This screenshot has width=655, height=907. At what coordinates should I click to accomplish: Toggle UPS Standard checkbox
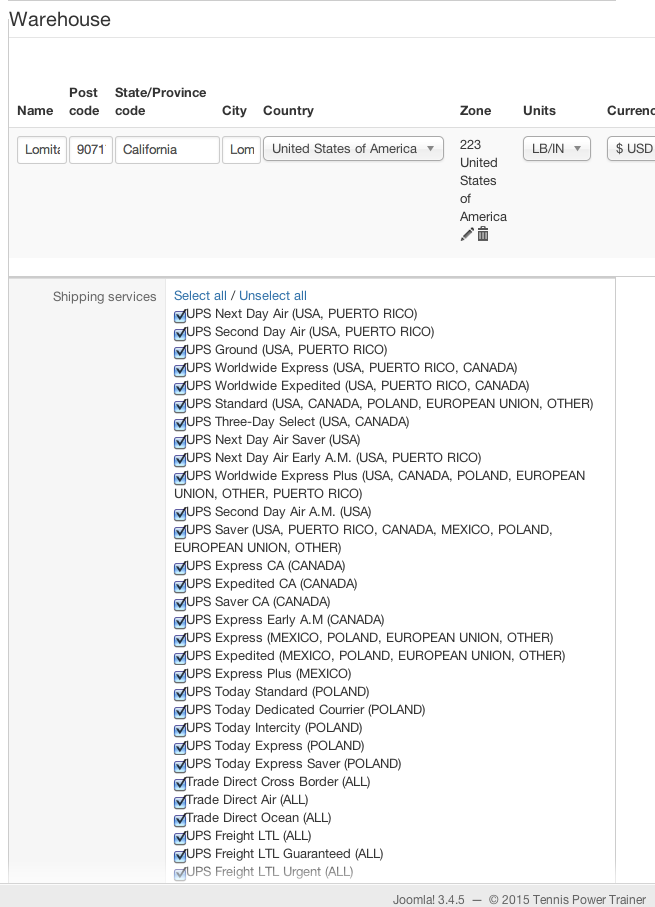click(180, 405)
